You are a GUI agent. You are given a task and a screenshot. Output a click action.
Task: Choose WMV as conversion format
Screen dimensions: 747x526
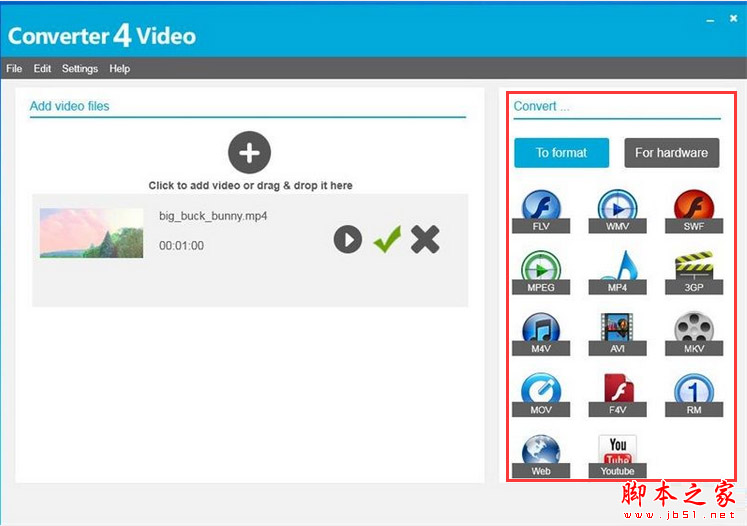[617, 211]
